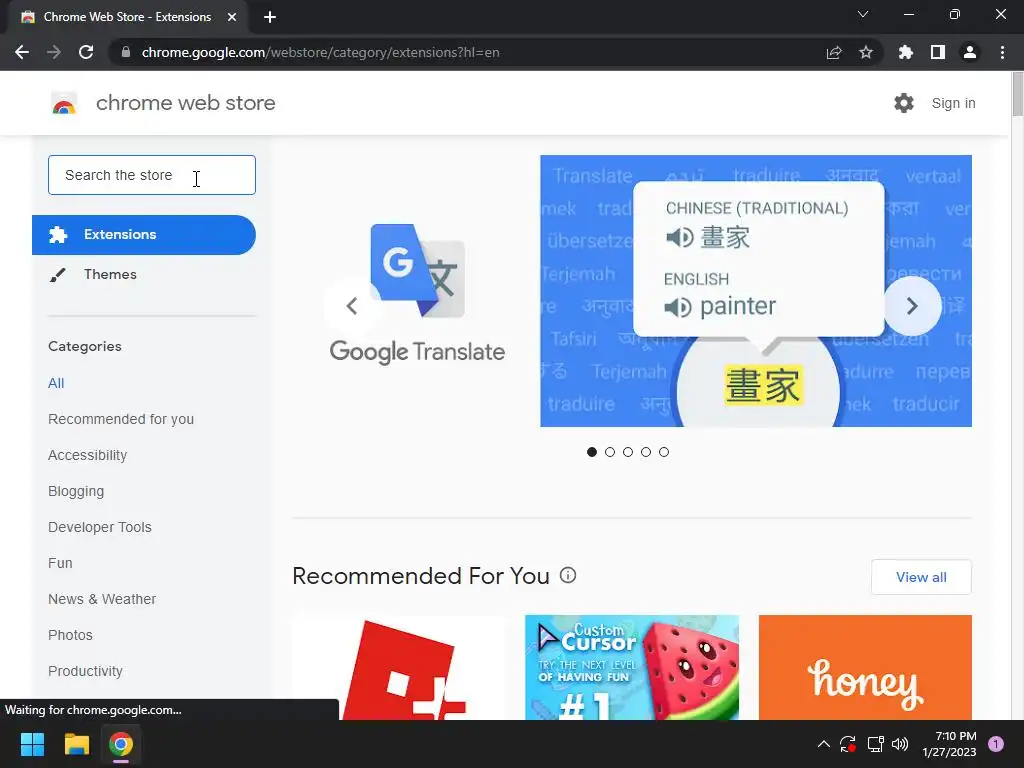The image size is (1024, 768).
Task: Open the Chrome three-dot menu
Action: (x=1002, y=52)
